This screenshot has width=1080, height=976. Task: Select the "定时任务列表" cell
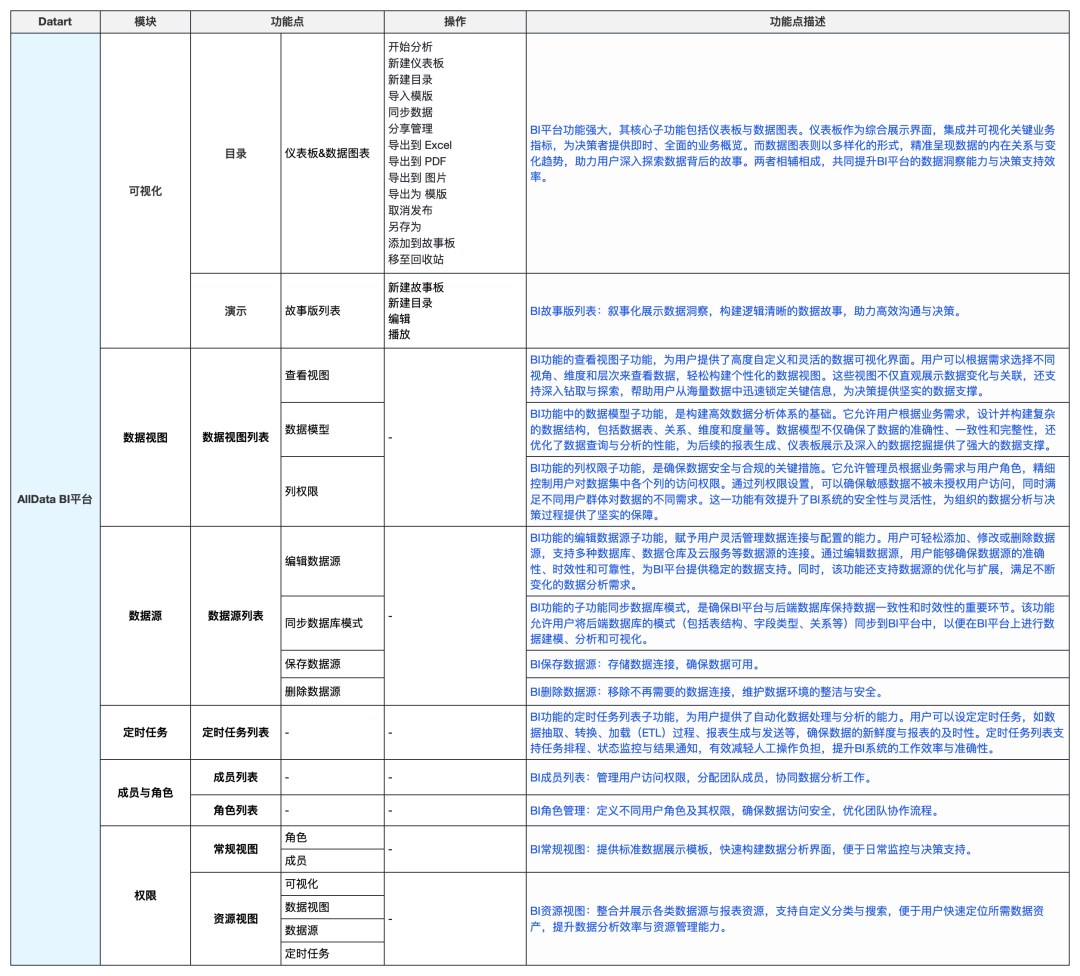pos(236,732)
